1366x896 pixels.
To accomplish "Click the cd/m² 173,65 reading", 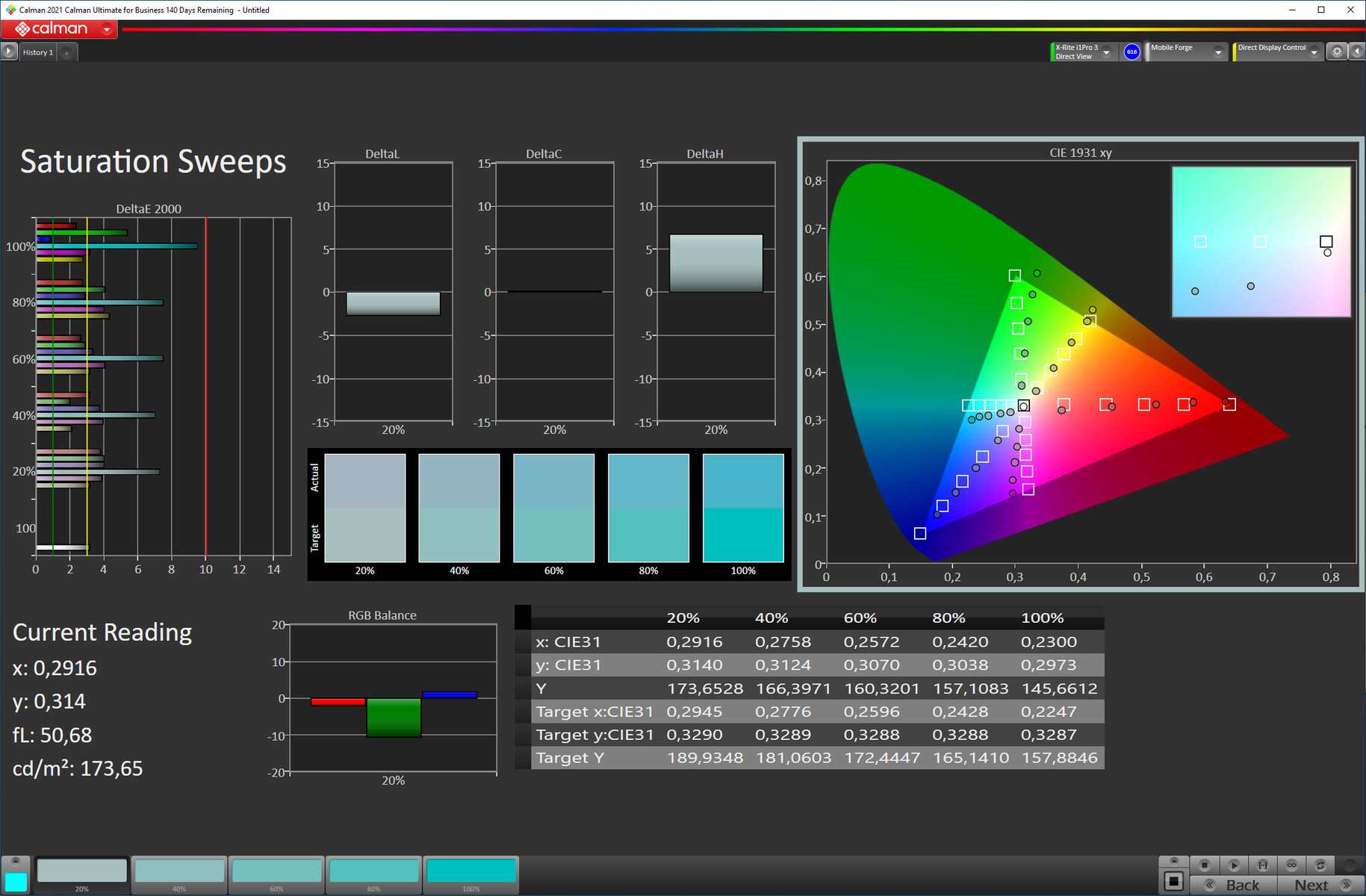I will (x=78, y=768).
